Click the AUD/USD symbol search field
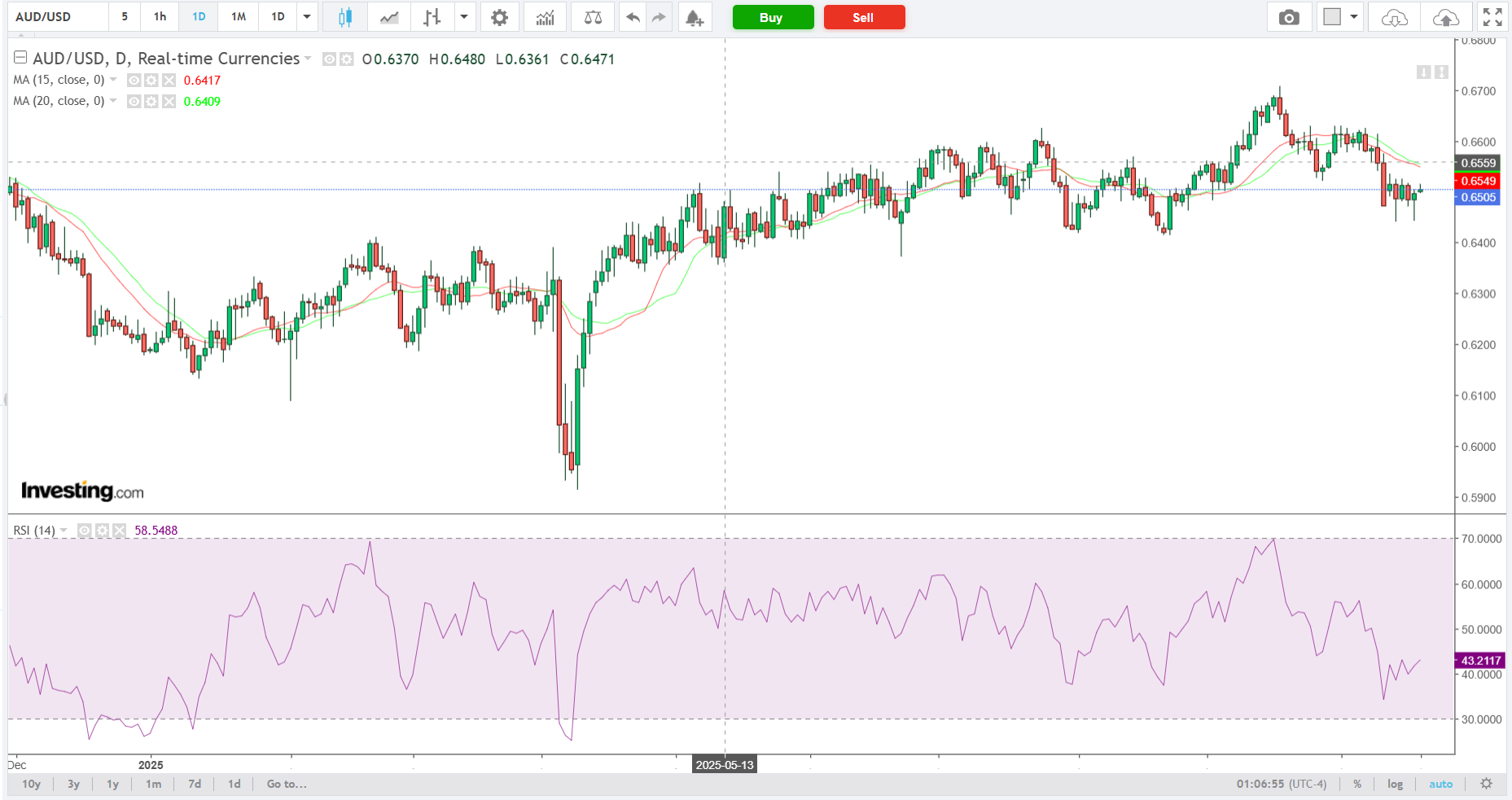This screenshot has width=1512, height=800. [57, 17]
